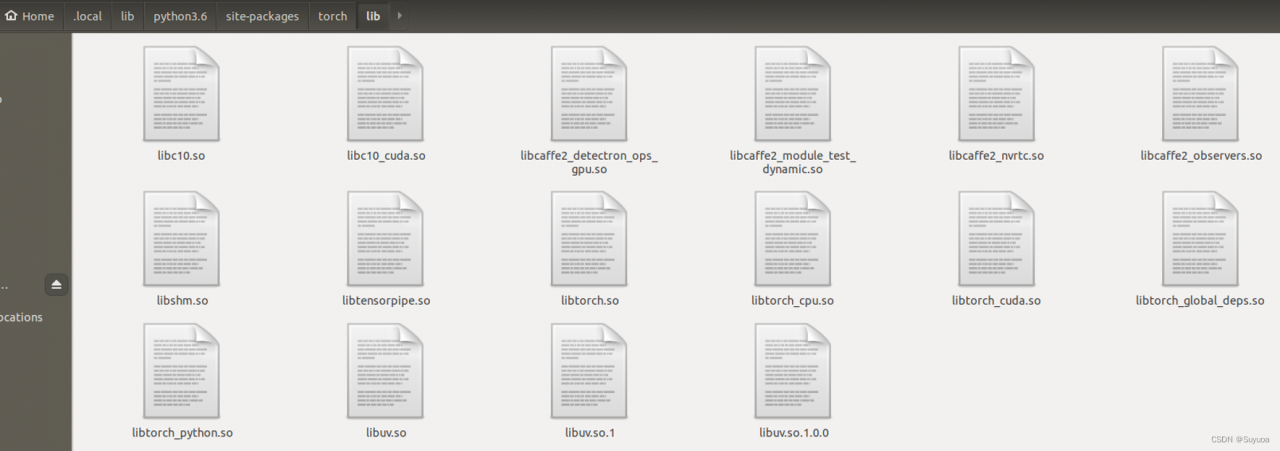
Task: Select the libc10.so file icon
Action: (x=181, y=93)
